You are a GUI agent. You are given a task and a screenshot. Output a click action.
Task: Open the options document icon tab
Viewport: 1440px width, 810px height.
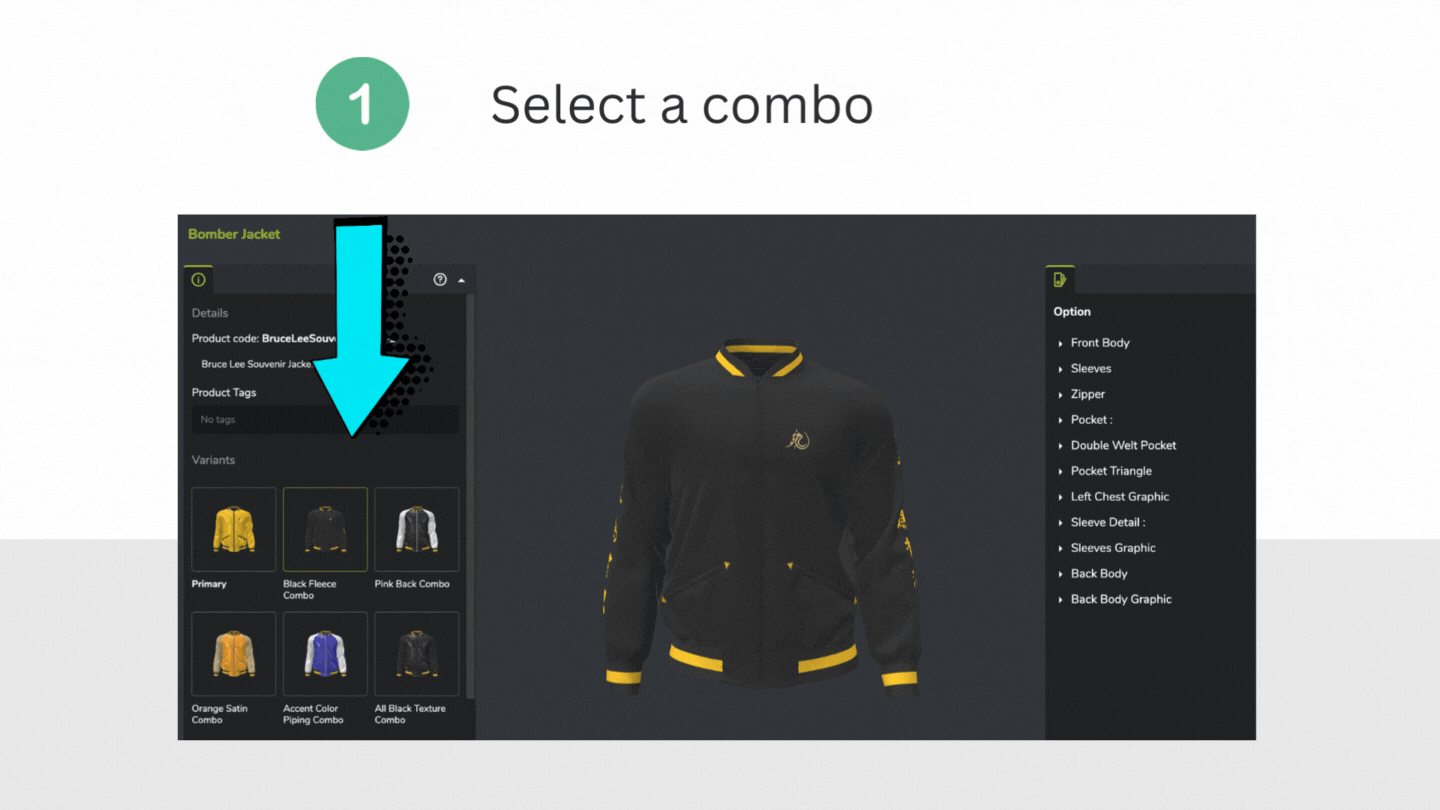[1060, 280]
